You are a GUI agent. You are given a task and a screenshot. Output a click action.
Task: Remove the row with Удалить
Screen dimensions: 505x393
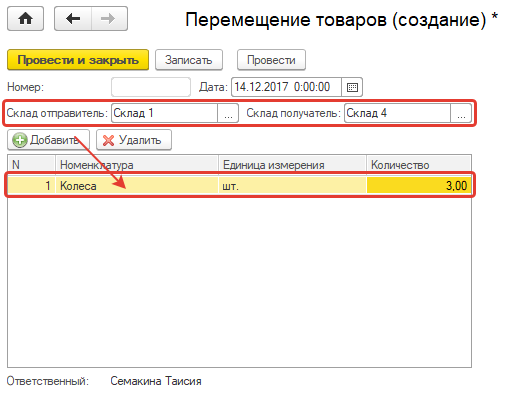tap(134, 140)
